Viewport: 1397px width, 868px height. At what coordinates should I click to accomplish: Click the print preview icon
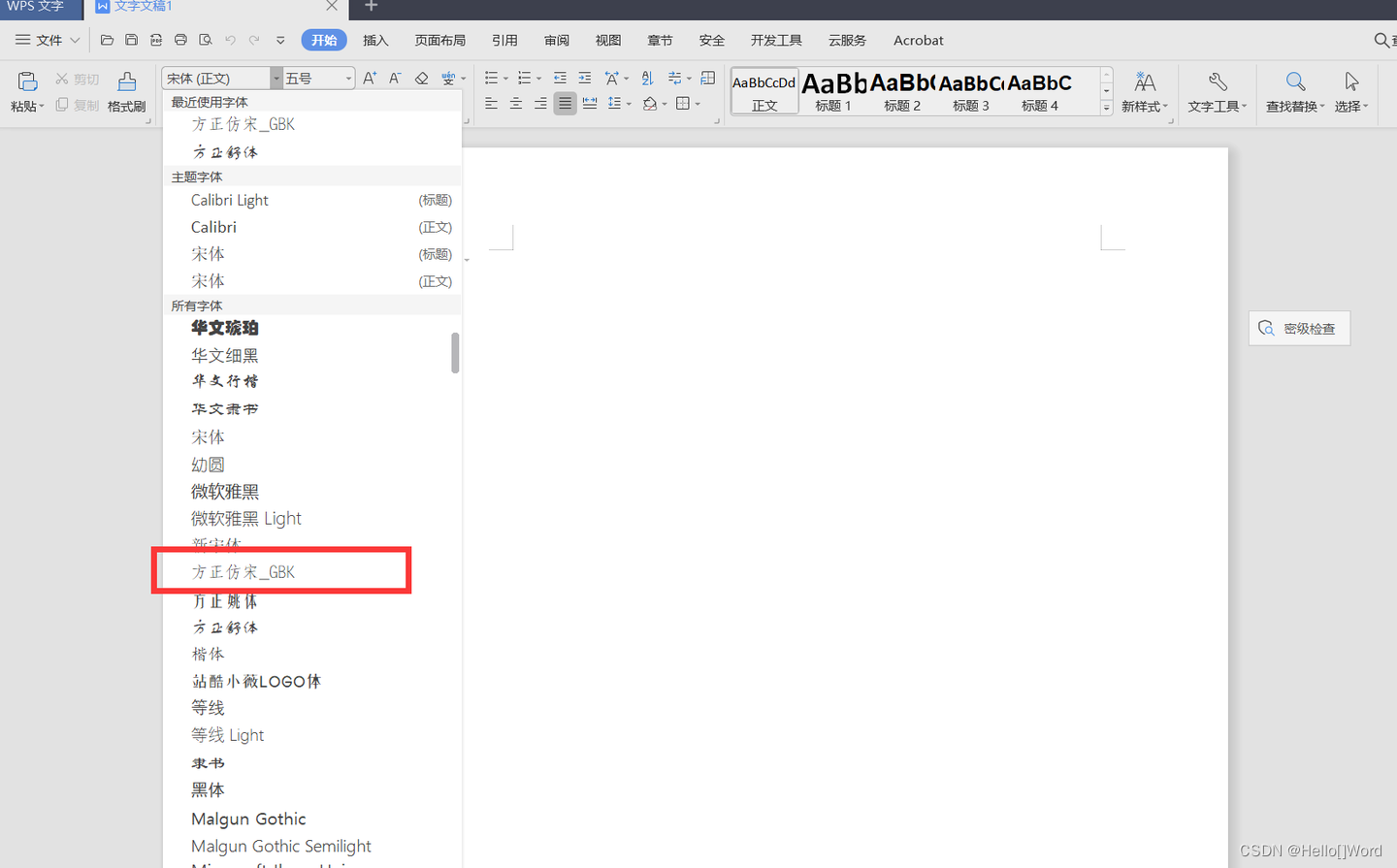(205, 40)
